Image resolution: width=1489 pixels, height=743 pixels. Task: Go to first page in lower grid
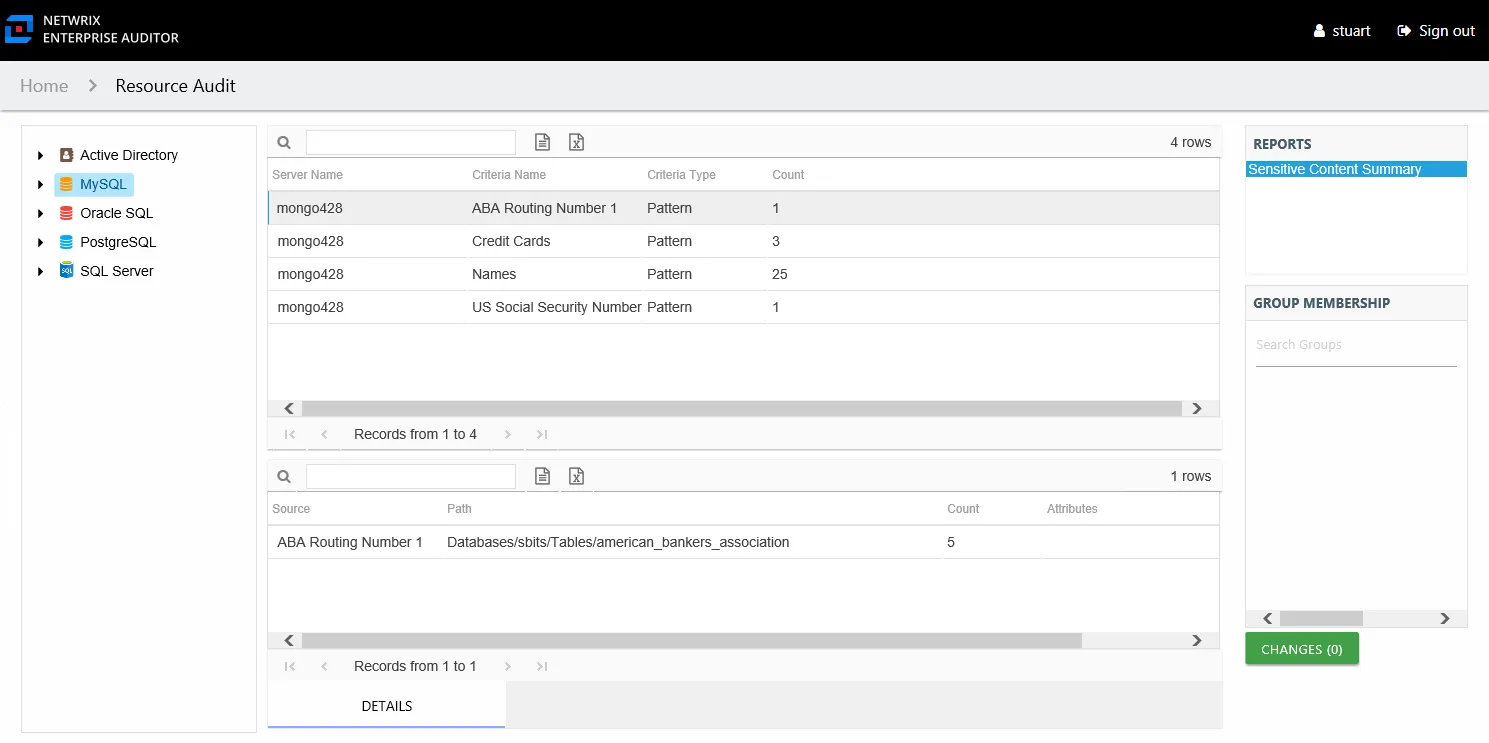point(290,666)
